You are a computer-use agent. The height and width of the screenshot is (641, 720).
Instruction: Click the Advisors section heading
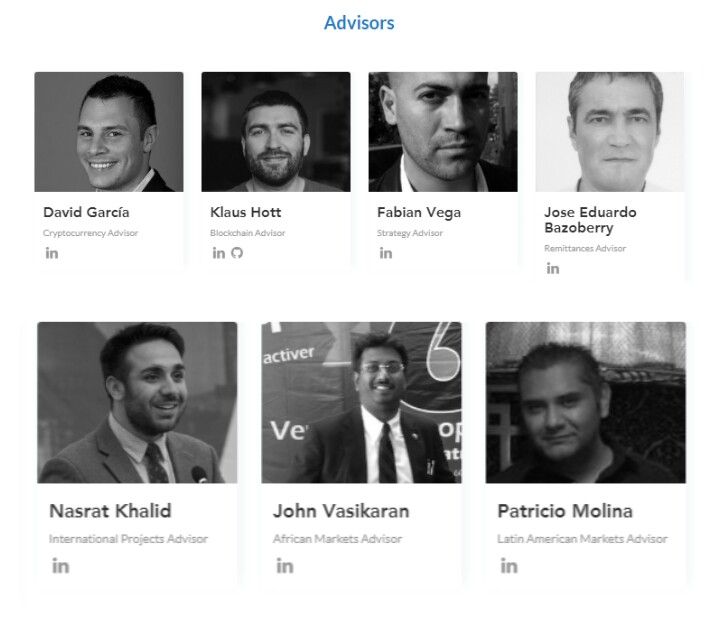coord(359,22)
